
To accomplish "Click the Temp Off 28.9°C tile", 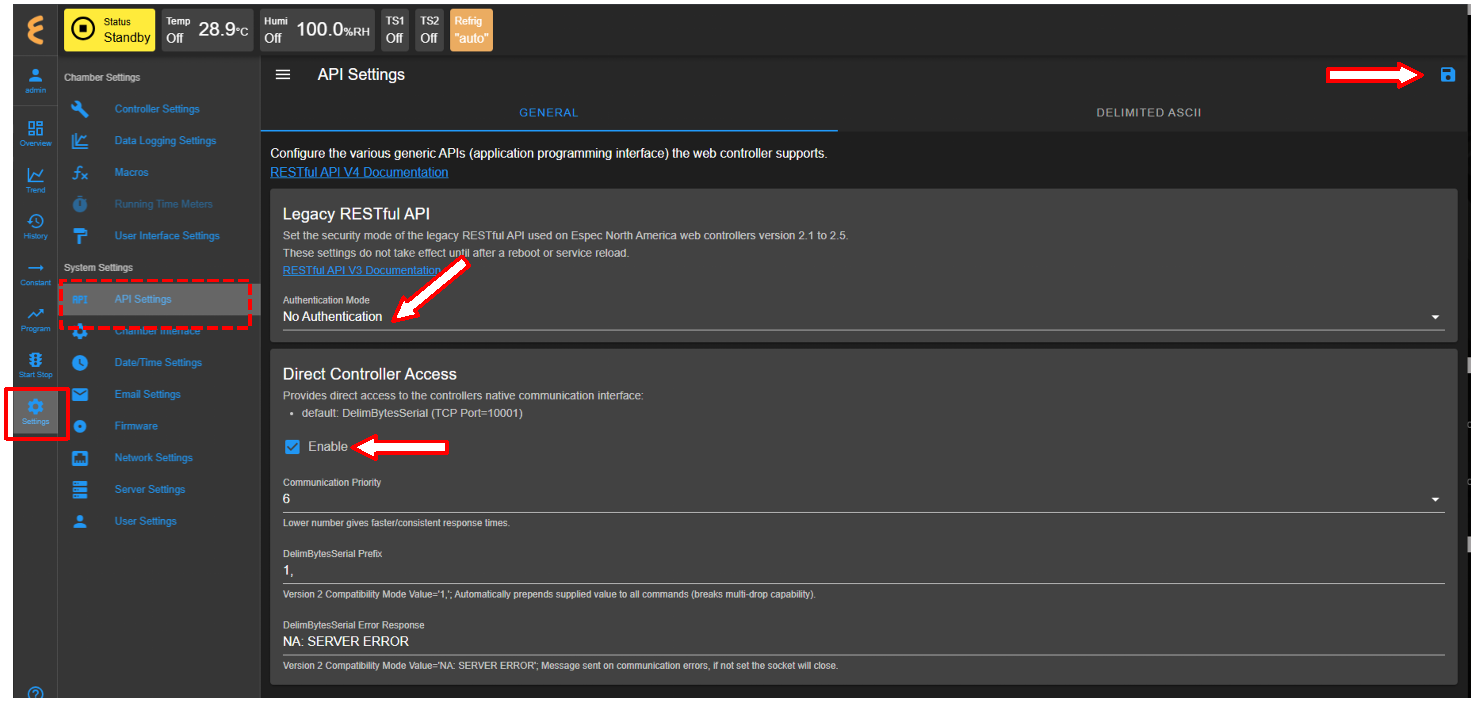I will pos(207,30).
